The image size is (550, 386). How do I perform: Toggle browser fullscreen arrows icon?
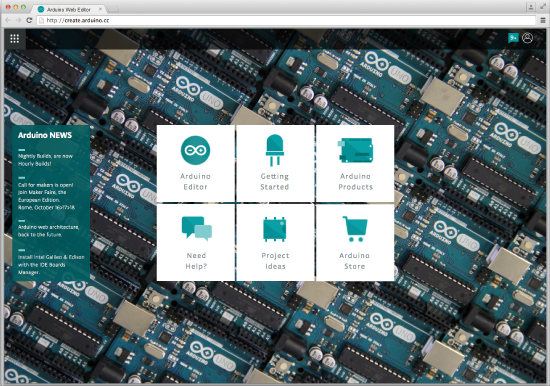tap(543, 7)
